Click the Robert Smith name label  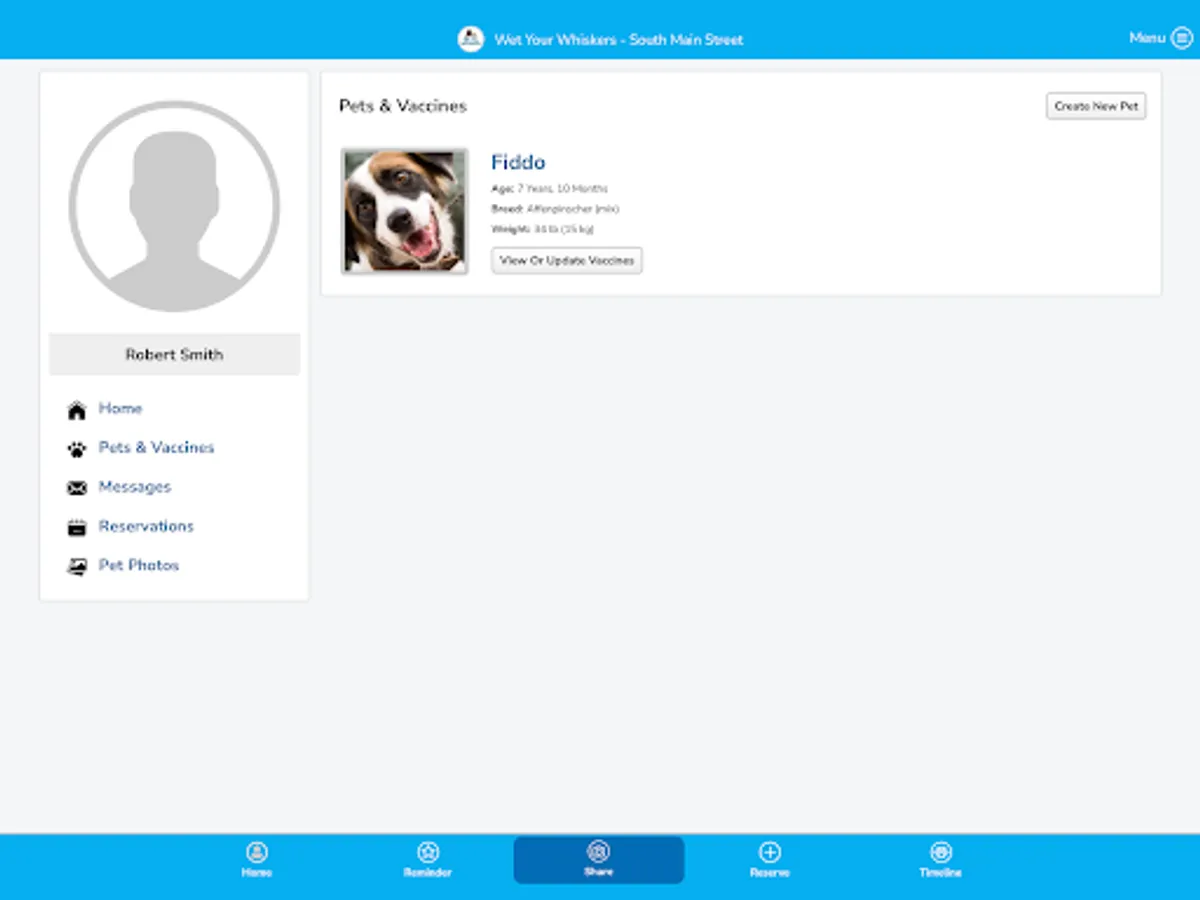174,354
